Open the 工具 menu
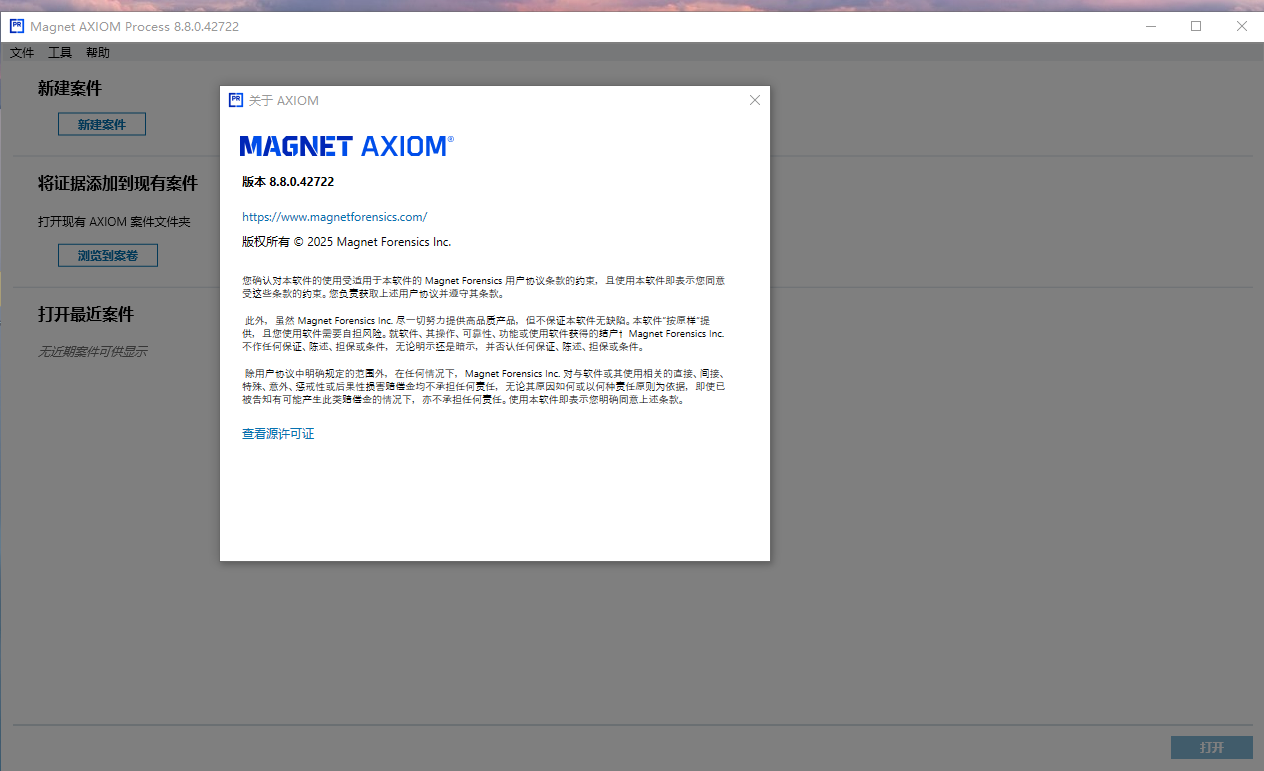This screenshot has width=1264, height=771. 60,53
